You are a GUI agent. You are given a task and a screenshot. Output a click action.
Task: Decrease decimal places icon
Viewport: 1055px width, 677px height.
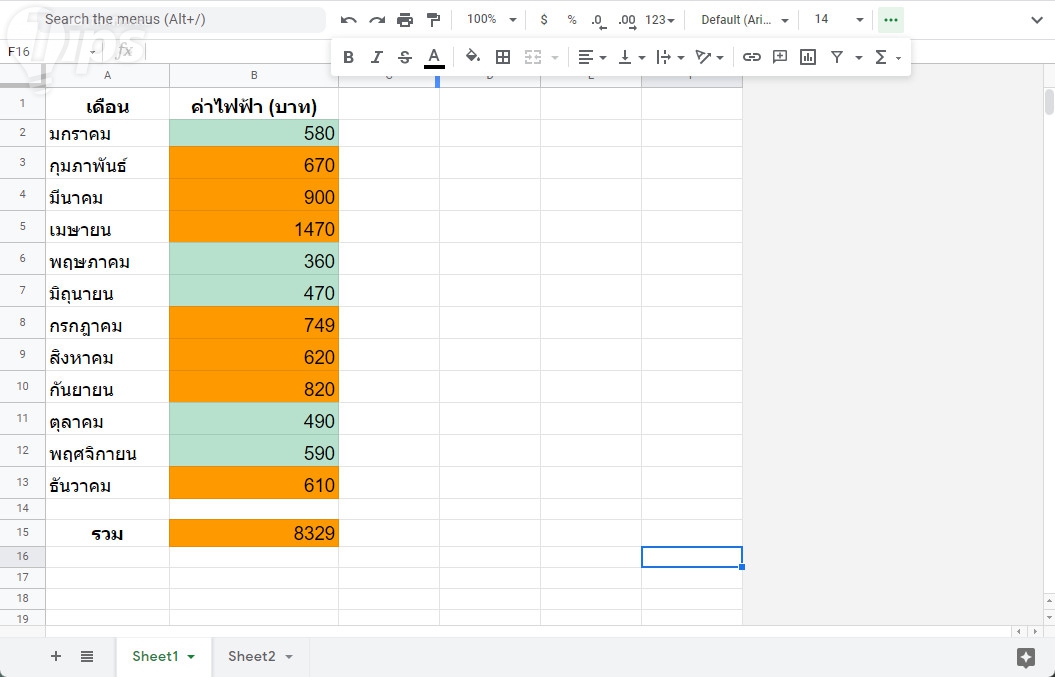click(598, 21)
